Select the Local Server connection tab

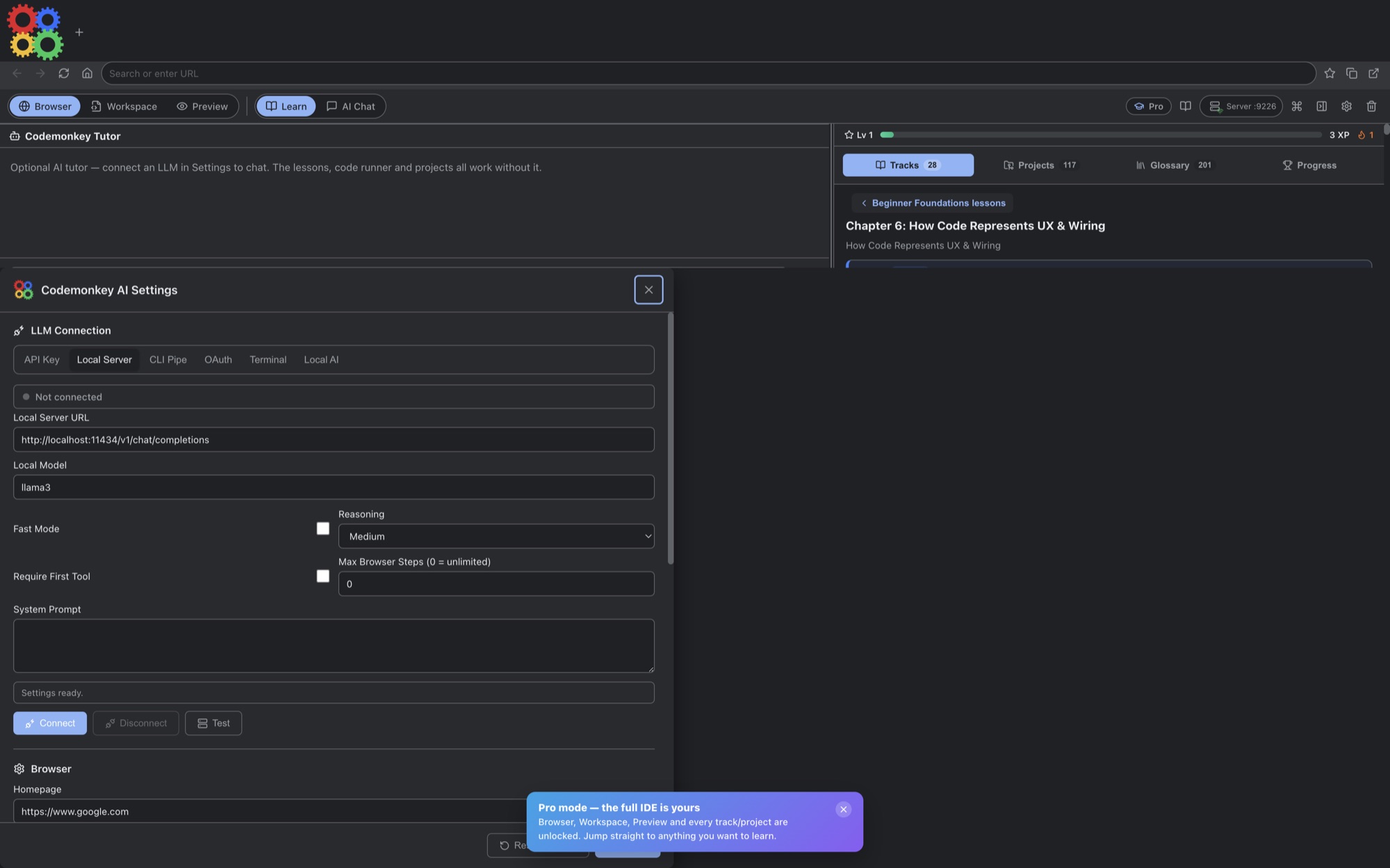pyautogui.click(x=104, y=359)
